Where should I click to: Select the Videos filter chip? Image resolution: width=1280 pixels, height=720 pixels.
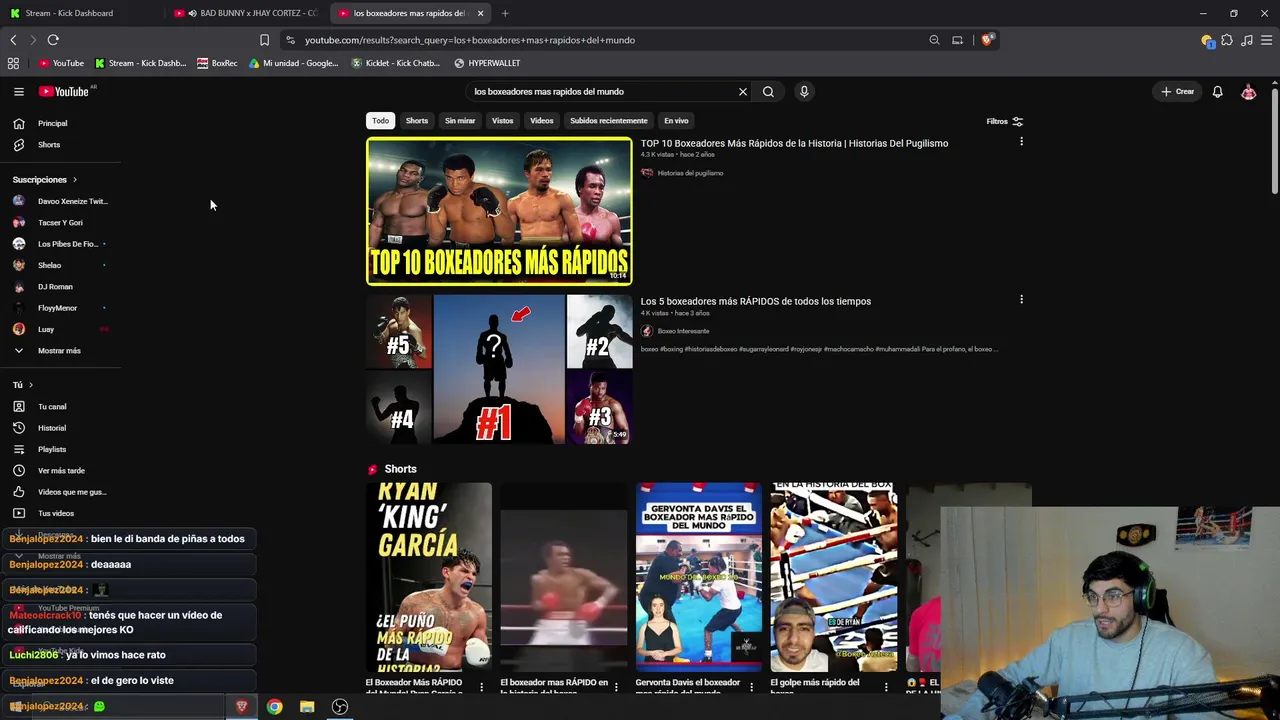pyautogui.click(x=541, y=121)
